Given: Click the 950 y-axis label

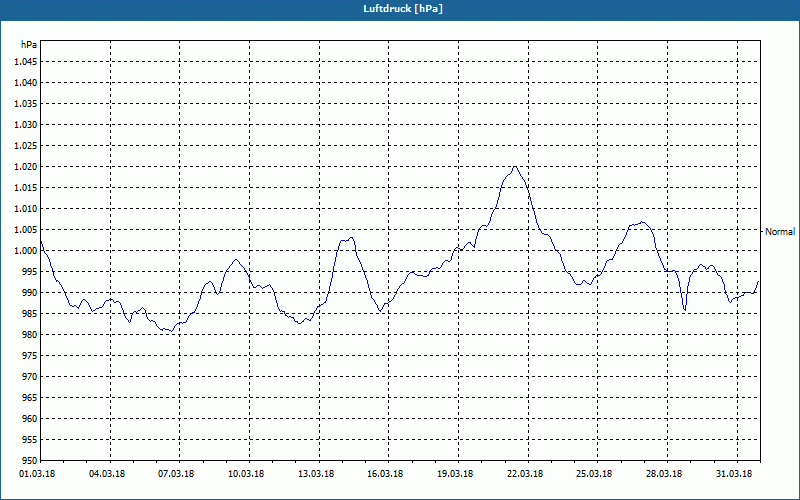Looking at the screenshot, I should click(x=30, y=461).
